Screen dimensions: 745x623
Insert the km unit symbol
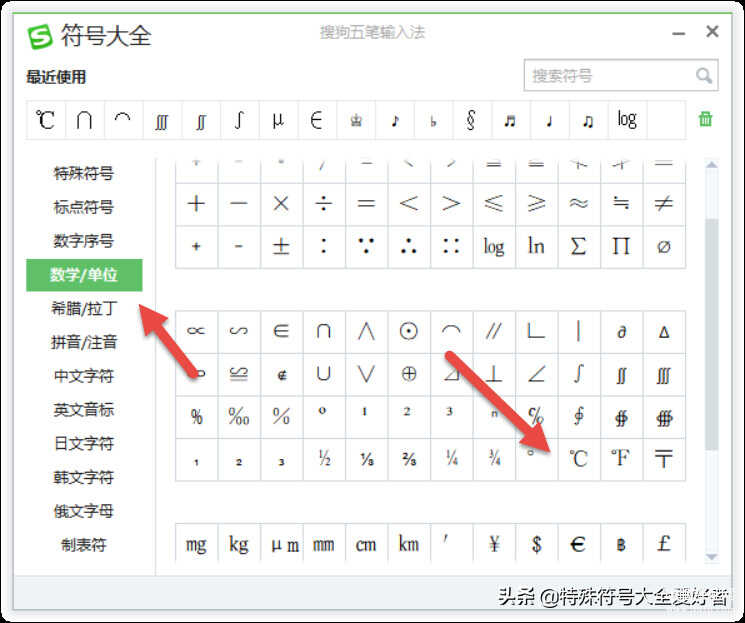[x=409, y=544]
